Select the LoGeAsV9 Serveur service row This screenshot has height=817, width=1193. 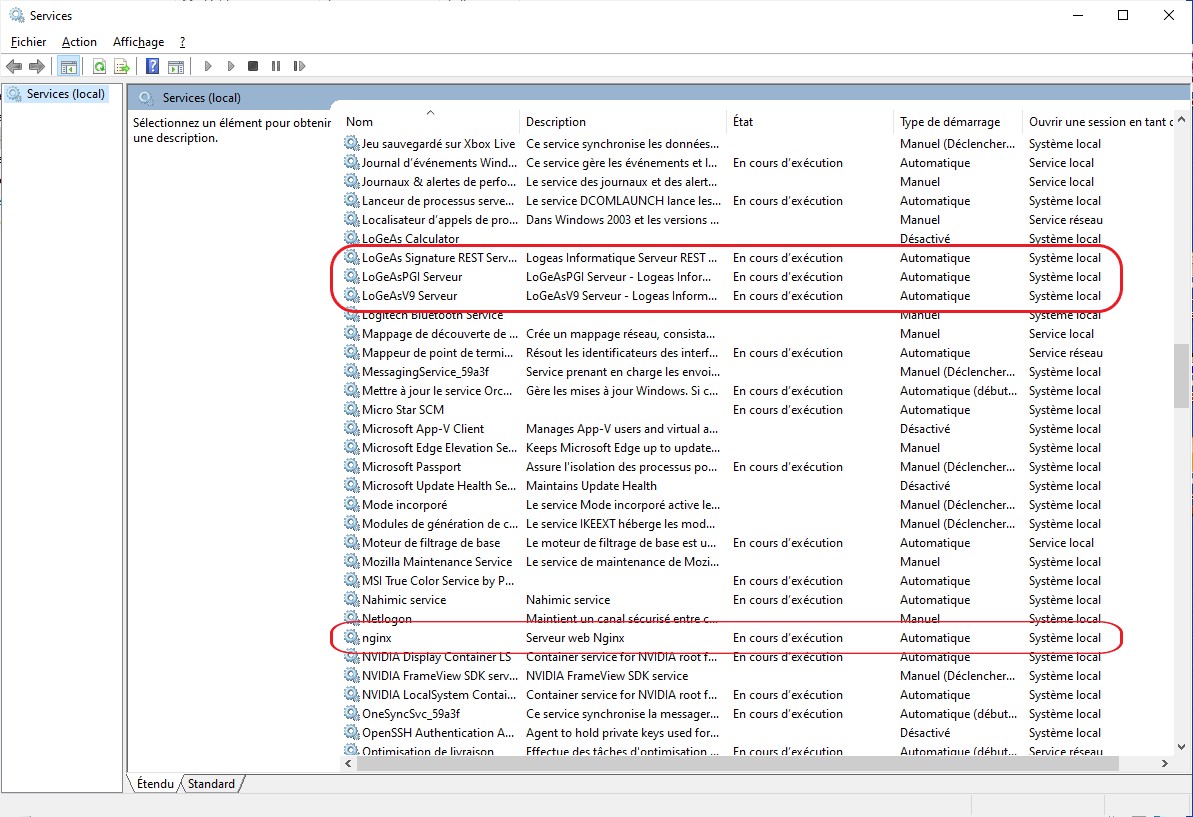pos(409,296)
